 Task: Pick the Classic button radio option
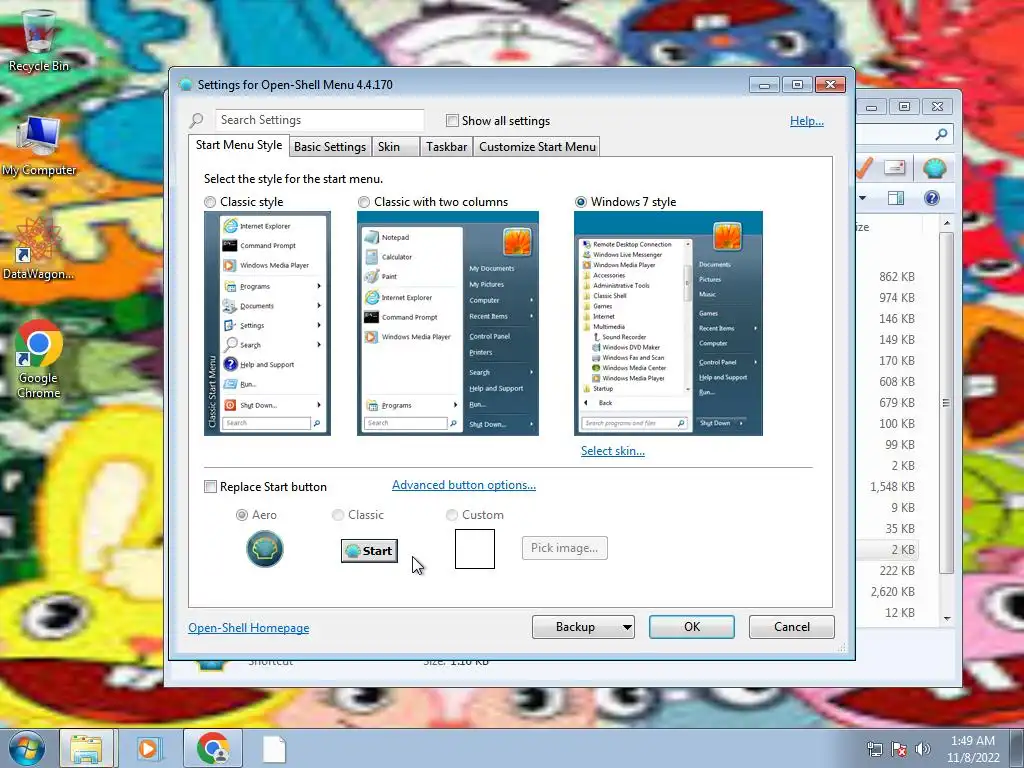point(338,515)
